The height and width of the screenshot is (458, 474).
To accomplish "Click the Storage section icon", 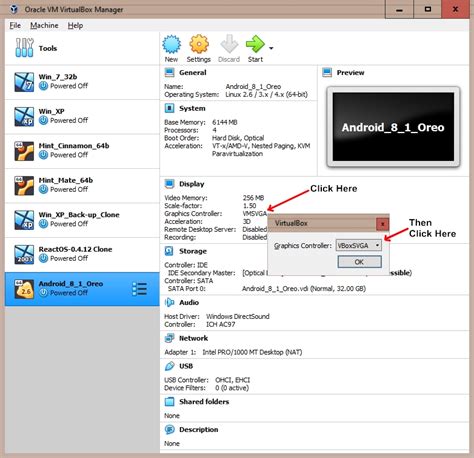I will (169, 251).
